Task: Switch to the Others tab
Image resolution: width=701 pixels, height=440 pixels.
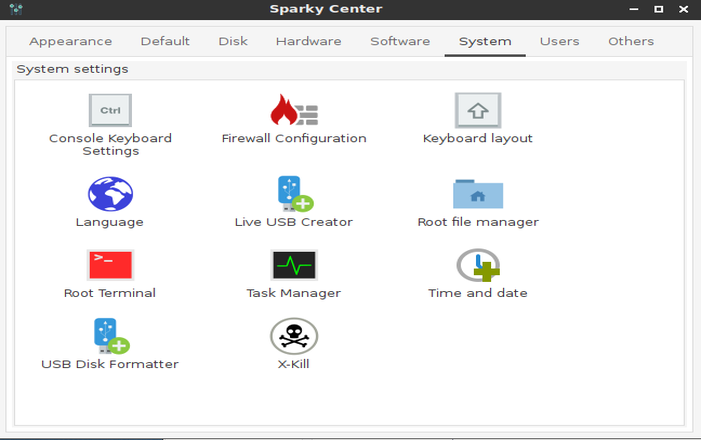Action: [631, 42]
